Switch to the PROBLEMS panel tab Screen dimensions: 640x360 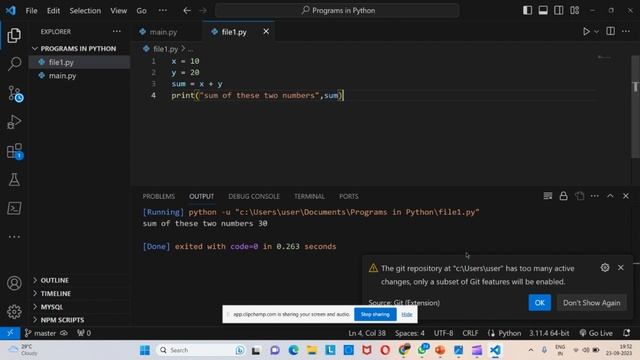(158, 196)
